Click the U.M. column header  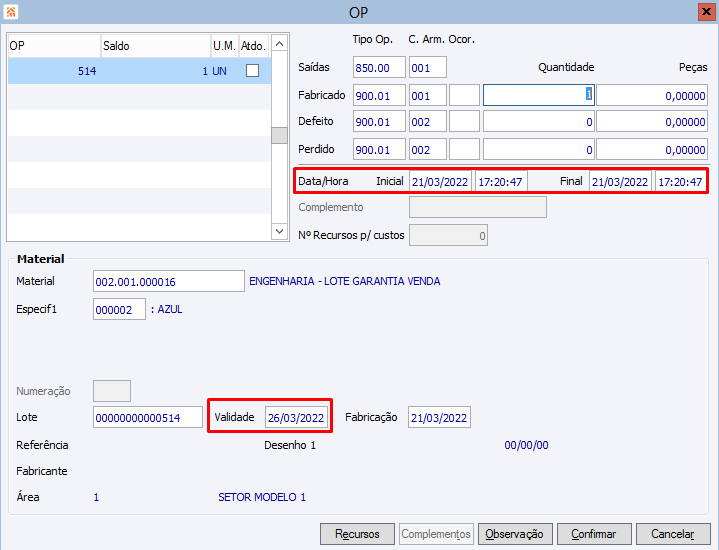point(225,46)
